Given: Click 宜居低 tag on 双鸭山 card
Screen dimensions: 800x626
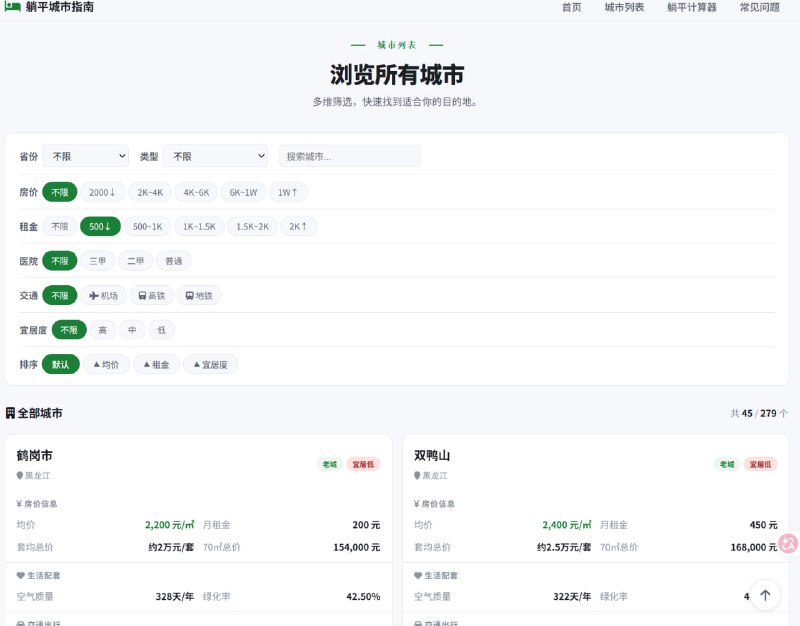Looking at the screenshot, I should 760,464.
